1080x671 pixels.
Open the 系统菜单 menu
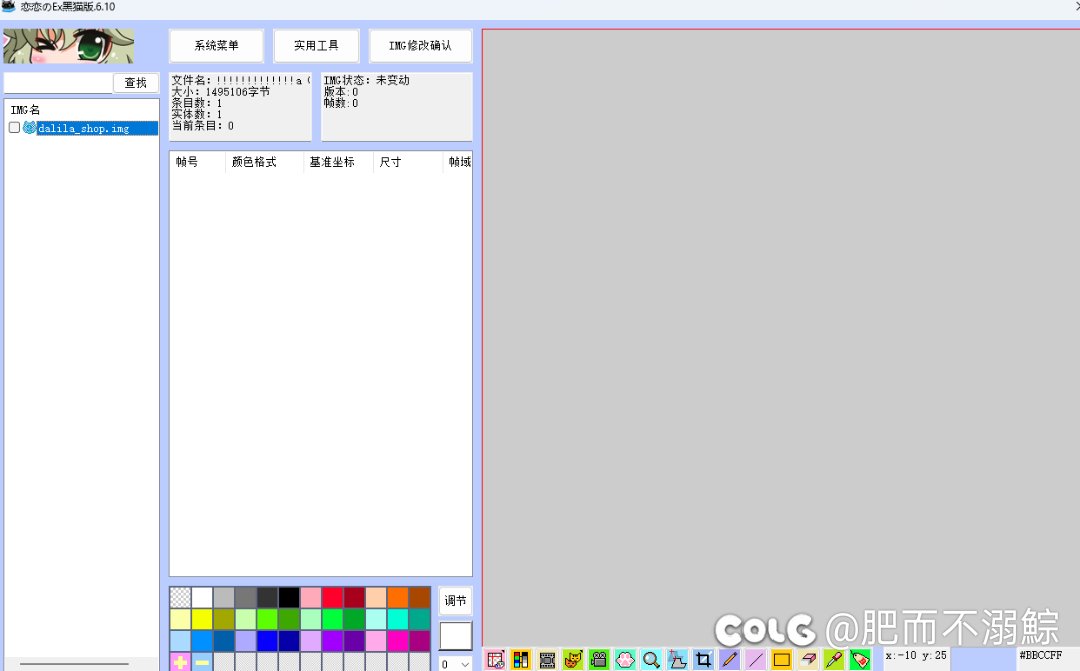tap(217, 46)
